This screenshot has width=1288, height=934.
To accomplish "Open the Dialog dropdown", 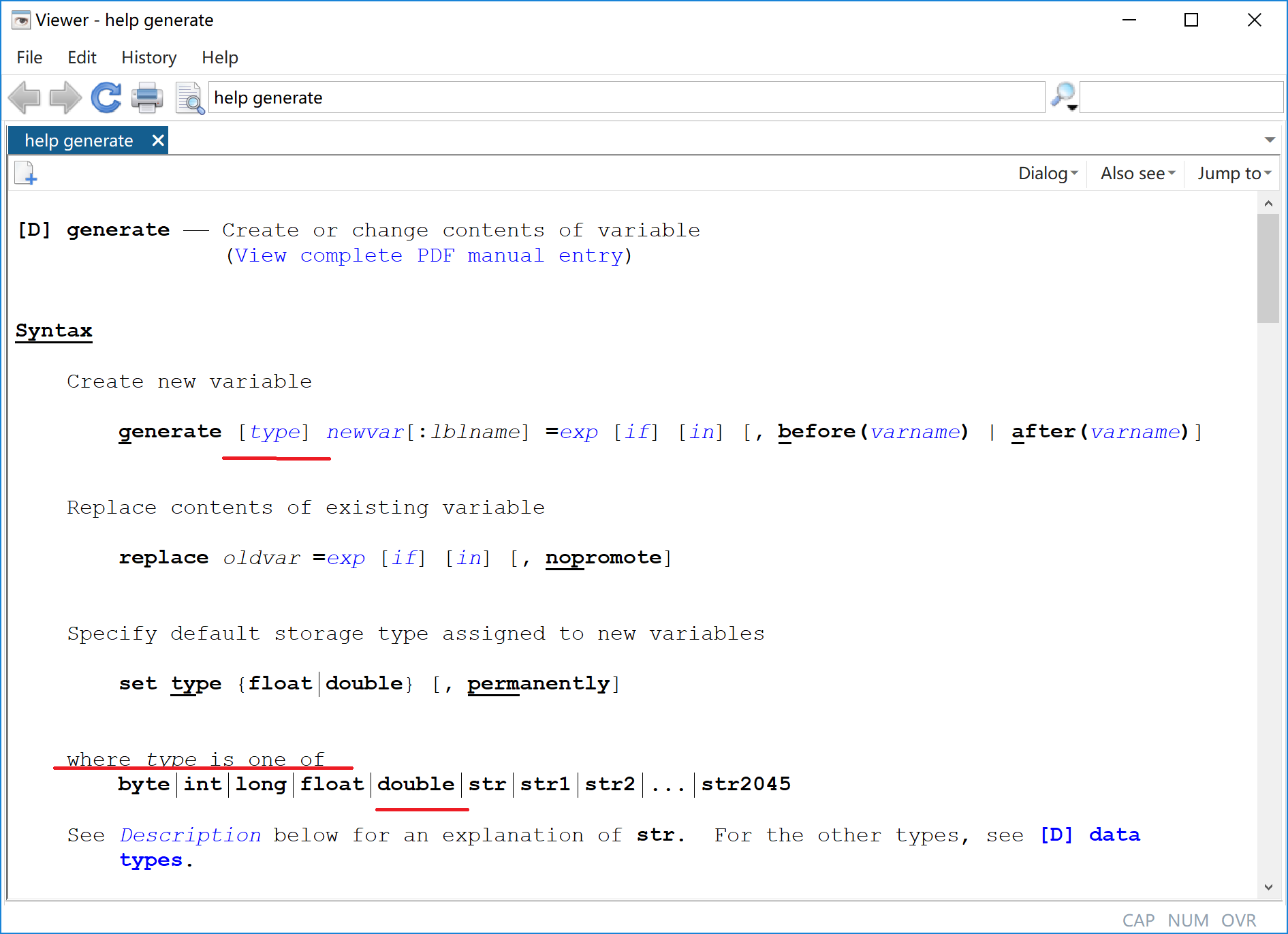I will pos(1048,173).
